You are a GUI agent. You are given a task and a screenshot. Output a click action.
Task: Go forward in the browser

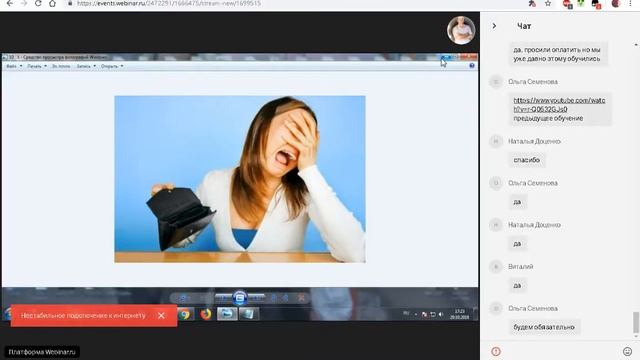pyautogui.click(x=24, y=3)
